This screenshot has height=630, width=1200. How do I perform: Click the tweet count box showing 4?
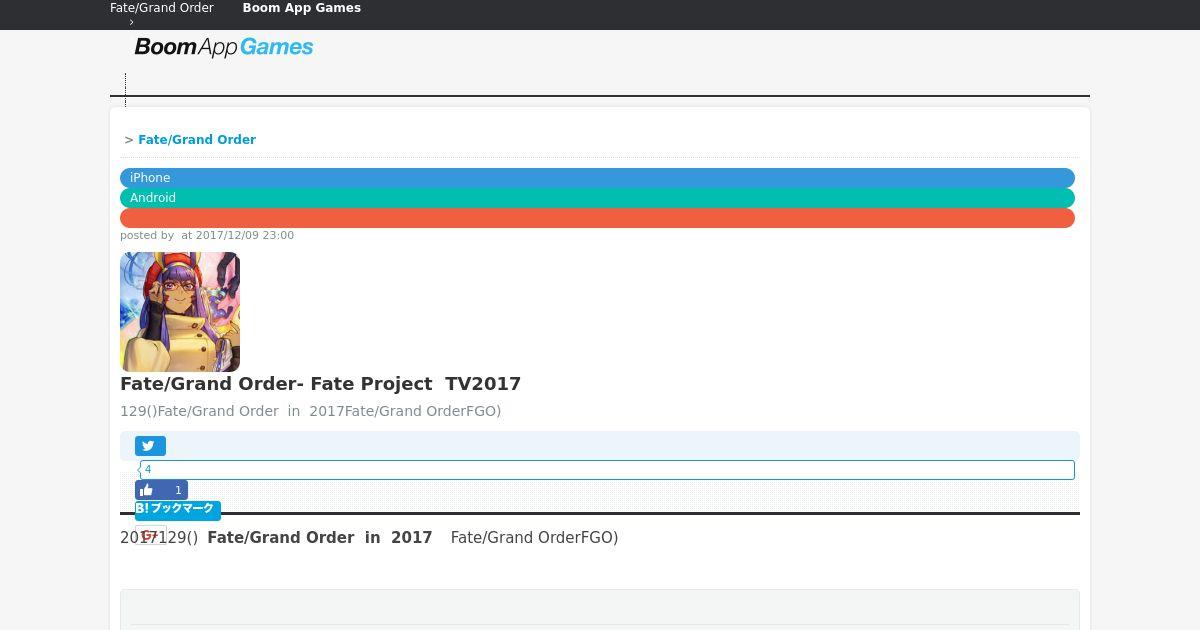click(607, 470)
